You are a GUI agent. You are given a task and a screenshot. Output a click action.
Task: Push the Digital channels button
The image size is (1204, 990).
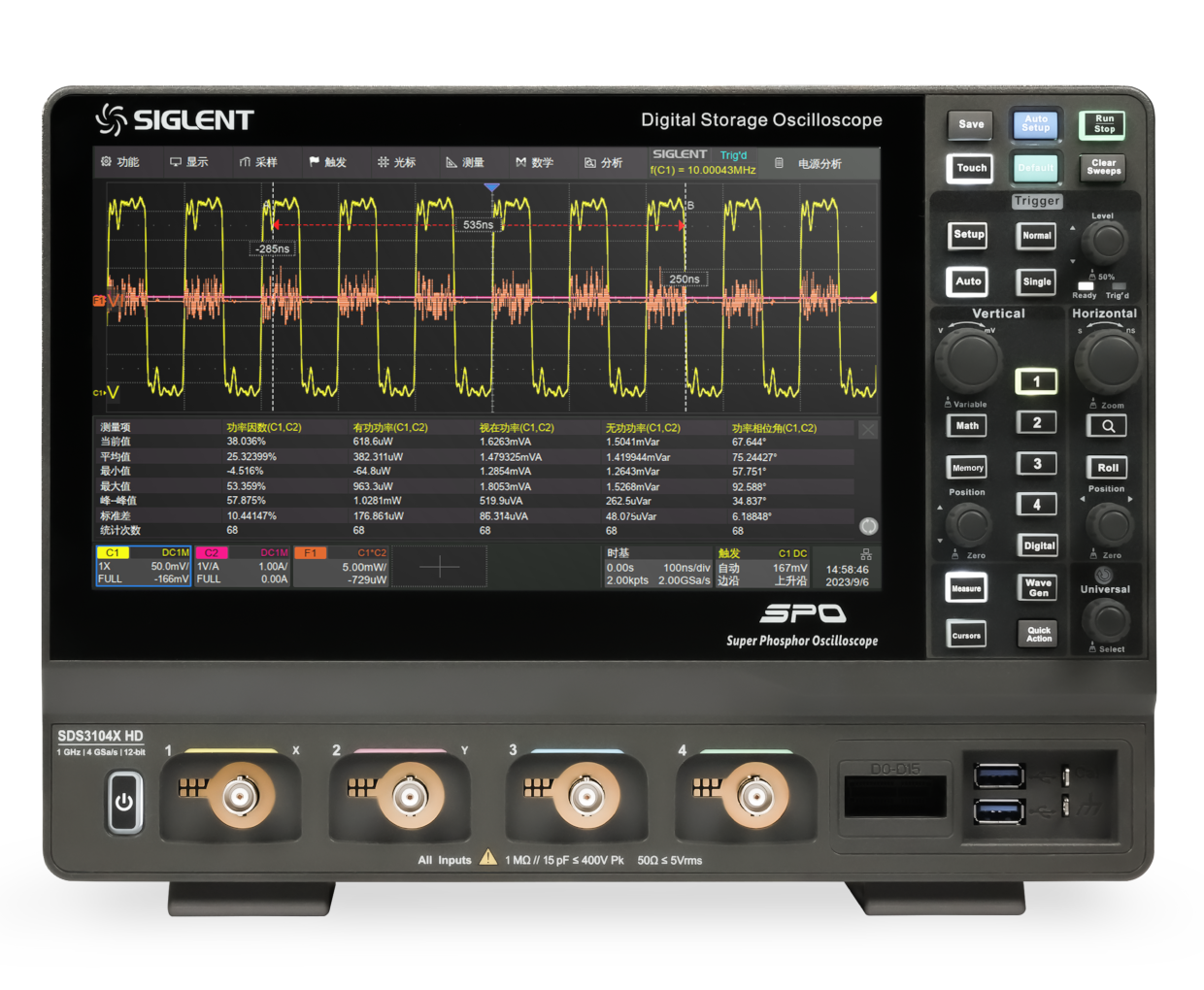pyautogui.click(x=1038, y=545)
